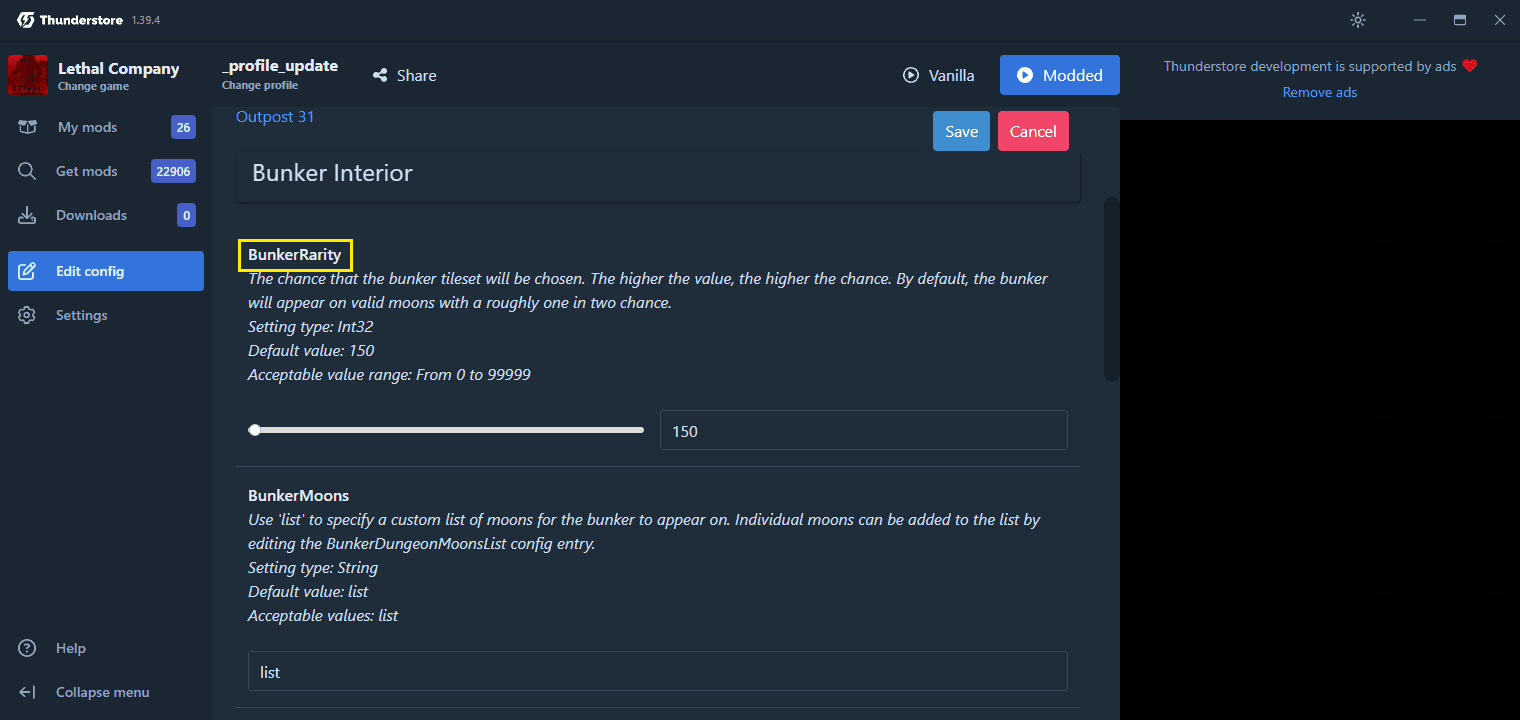The width and height of the screenshot is (1520, 720).
Task: Click the Bunker Interior section header
Action: 659,175
